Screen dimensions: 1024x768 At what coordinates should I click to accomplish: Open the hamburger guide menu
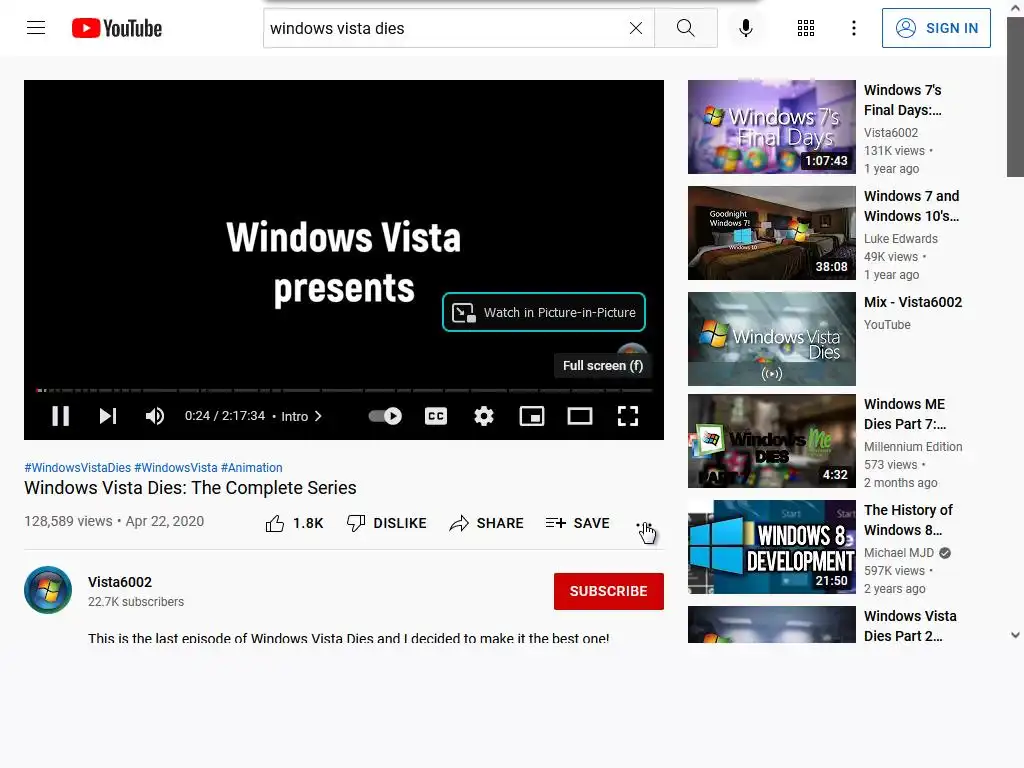36,28
